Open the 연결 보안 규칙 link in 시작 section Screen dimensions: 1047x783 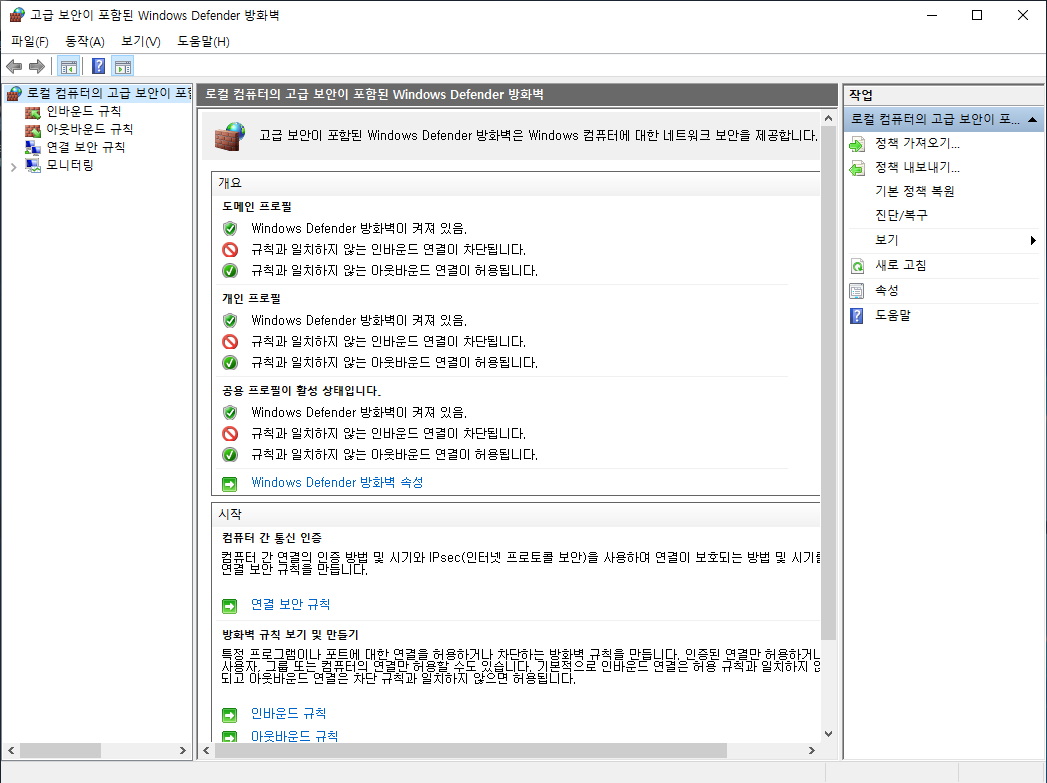pos(290,605)
